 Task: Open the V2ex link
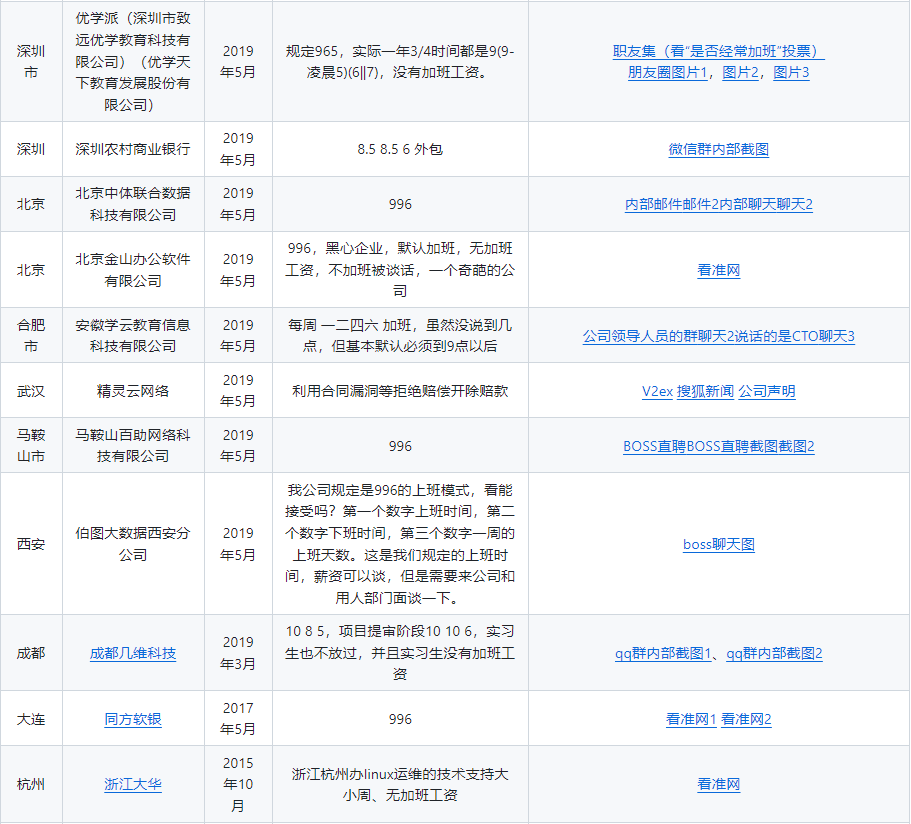click(x=657, y=391)
